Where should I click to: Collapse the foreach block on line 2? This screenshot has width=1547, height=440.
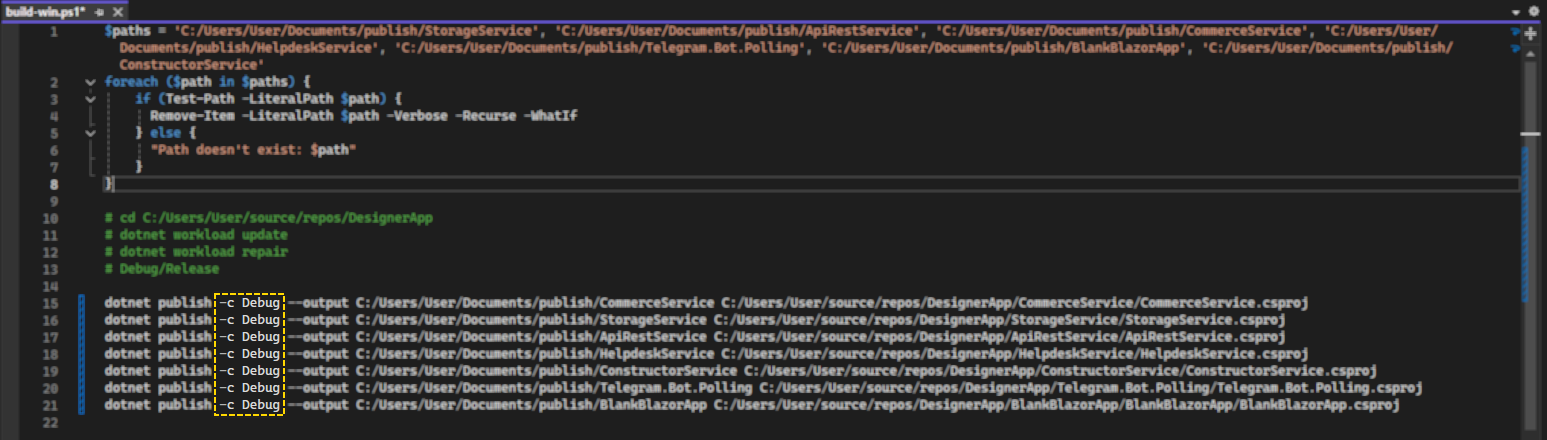pos(91,82)
